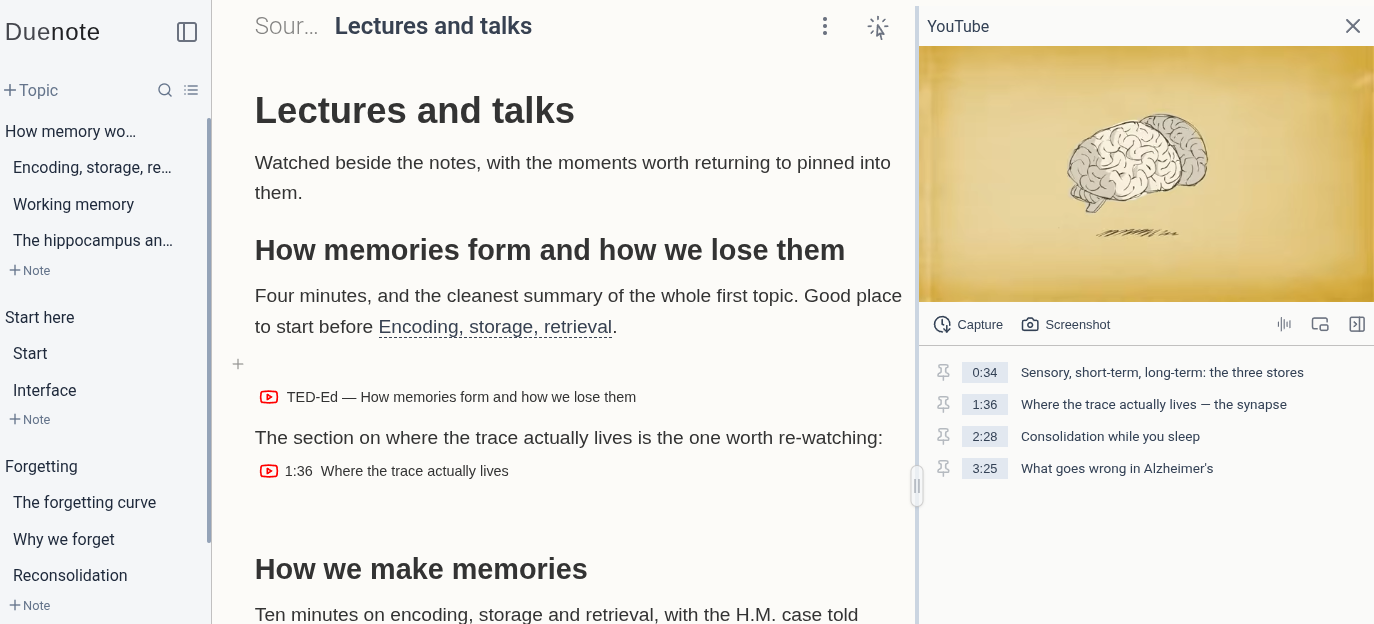Click the sidebar vertical scrollbar

tap(209, 330)
